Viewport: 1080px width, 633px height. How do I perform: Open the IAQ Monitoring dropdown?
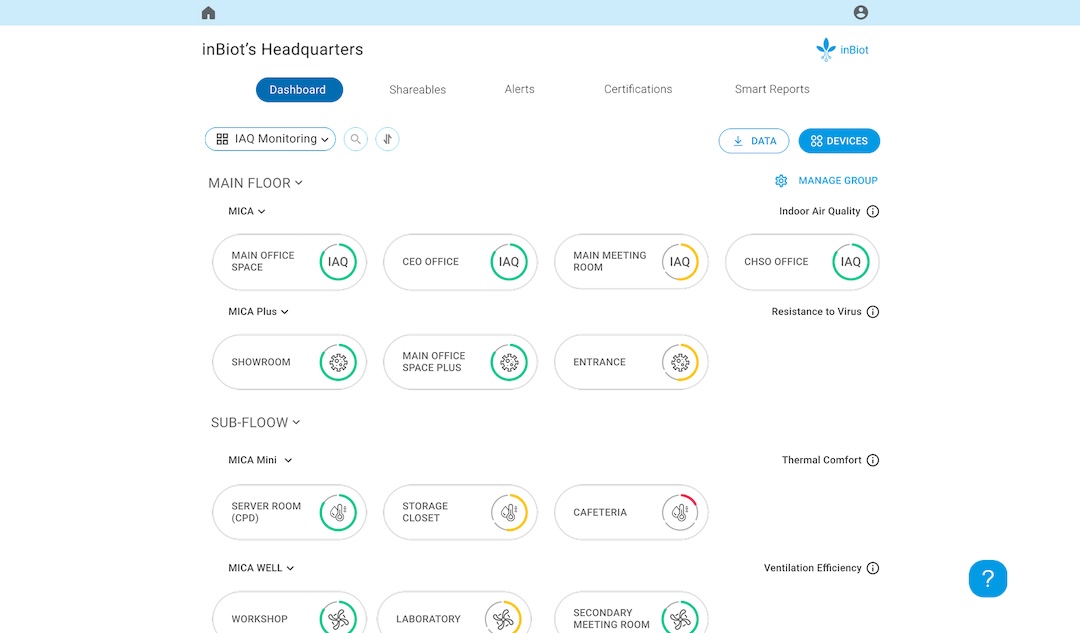[x=270, y=139]
